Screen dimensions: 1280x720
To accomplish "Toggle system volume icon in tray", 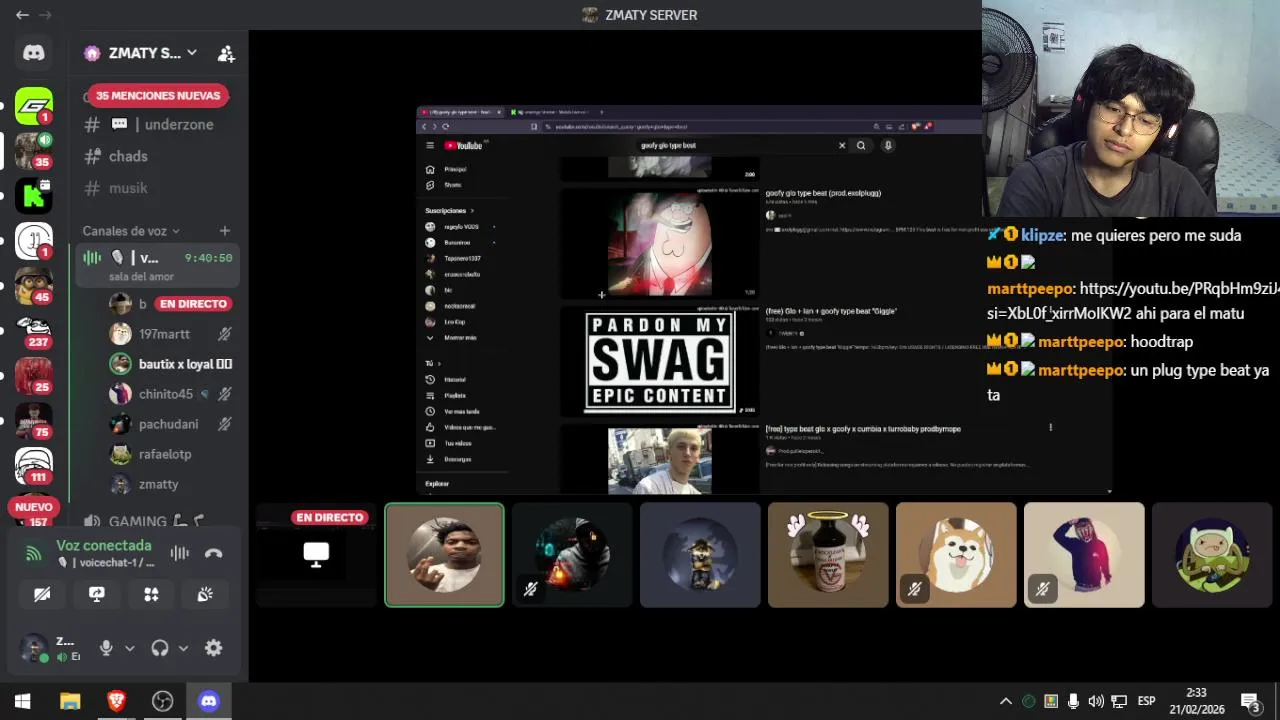I will pos(1096,701).
